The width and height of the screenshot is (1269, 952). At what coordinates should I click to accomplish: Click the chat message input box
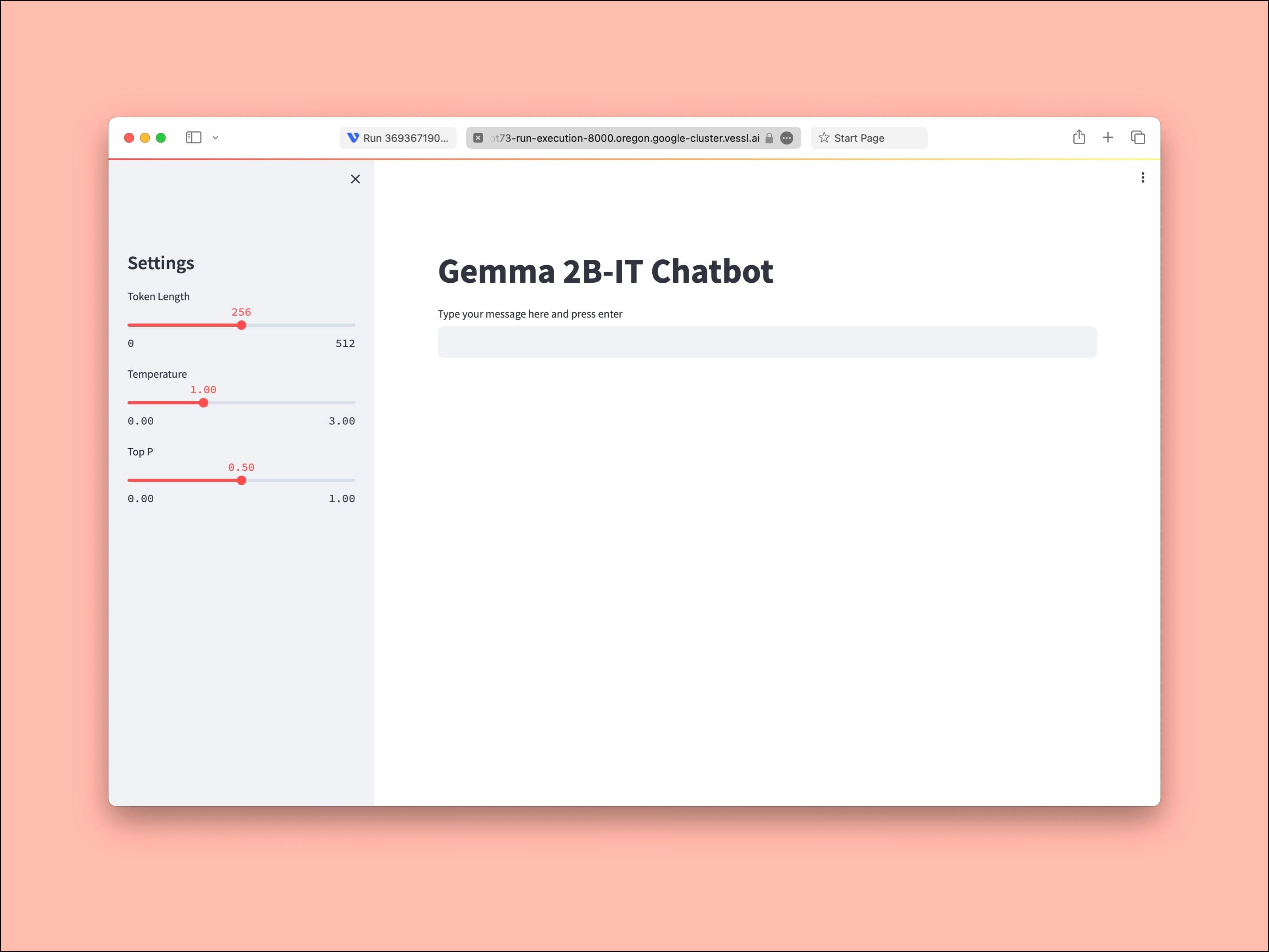pyautogui.click(x=767, y=342)
